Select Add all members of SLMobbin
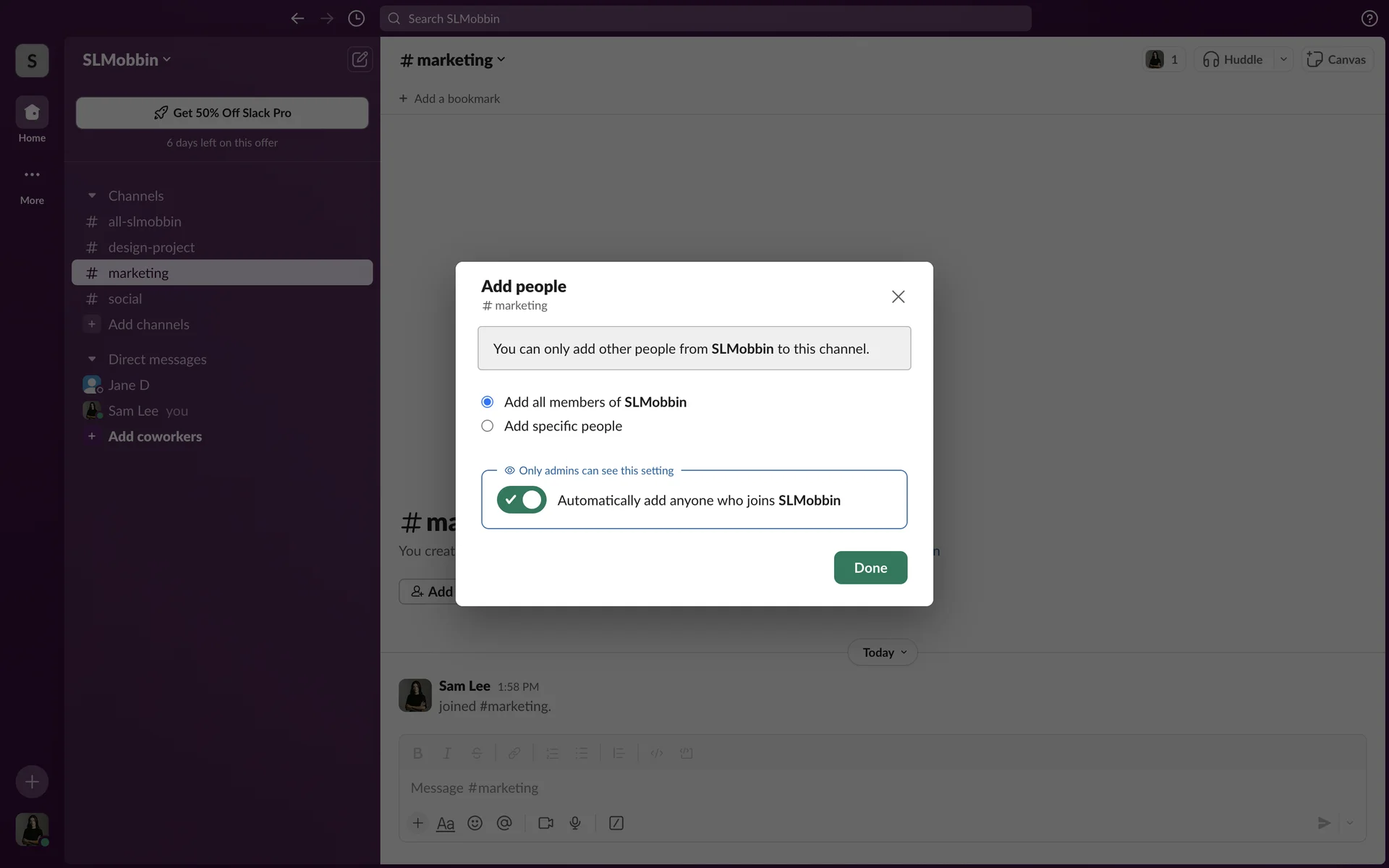This screenshot has width=1389, height=868. (488, 402)
